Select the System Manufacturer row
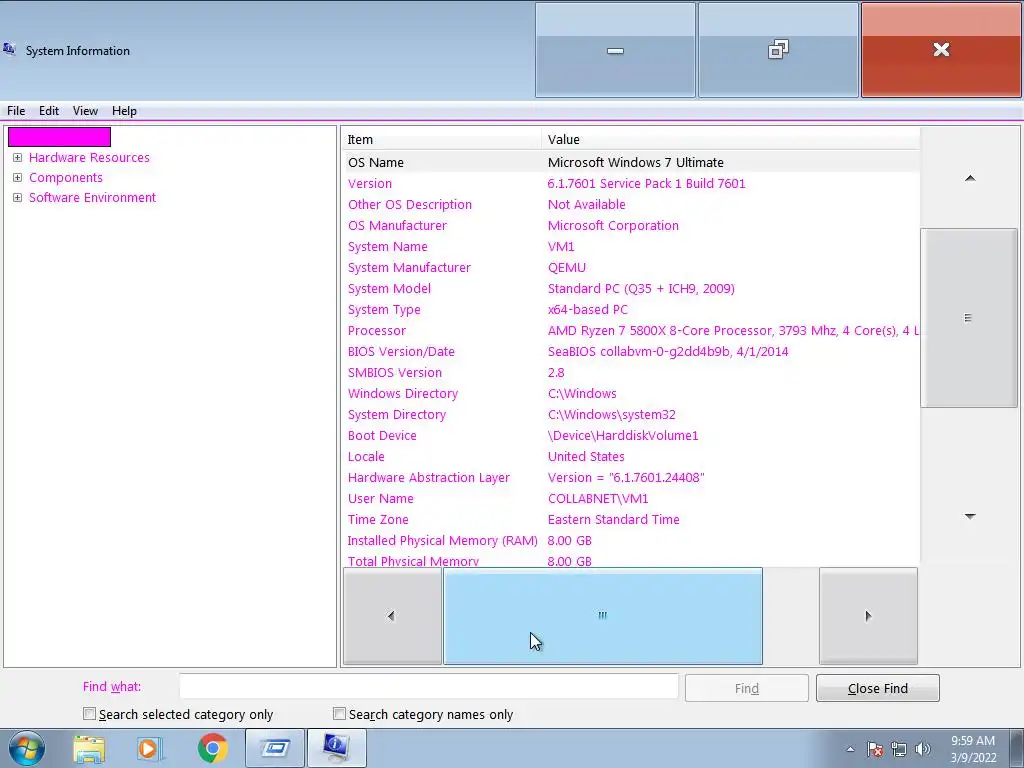 point(631,267)
